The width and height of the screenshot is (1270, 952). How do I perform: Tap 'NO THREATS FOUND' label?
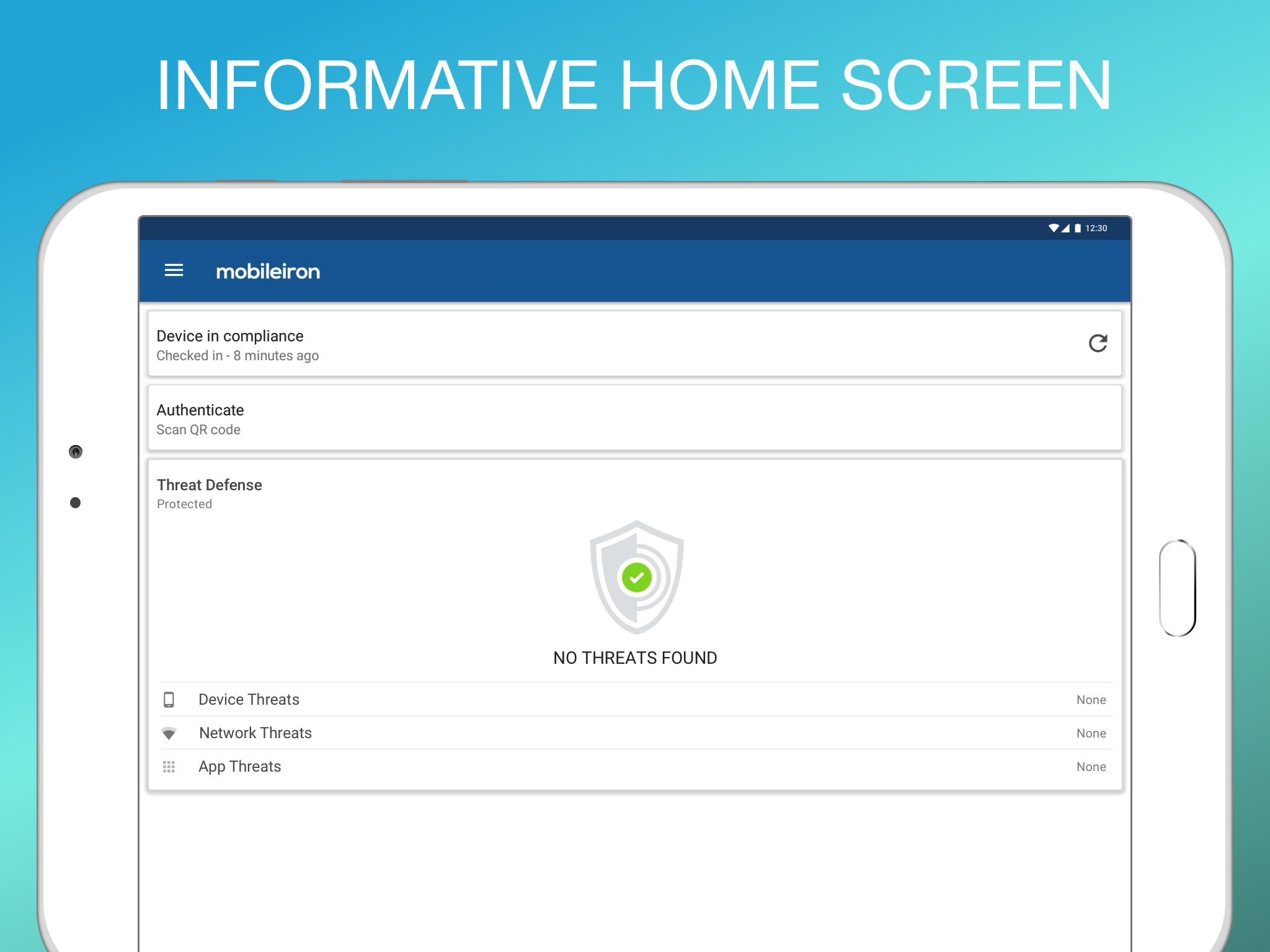635,658
